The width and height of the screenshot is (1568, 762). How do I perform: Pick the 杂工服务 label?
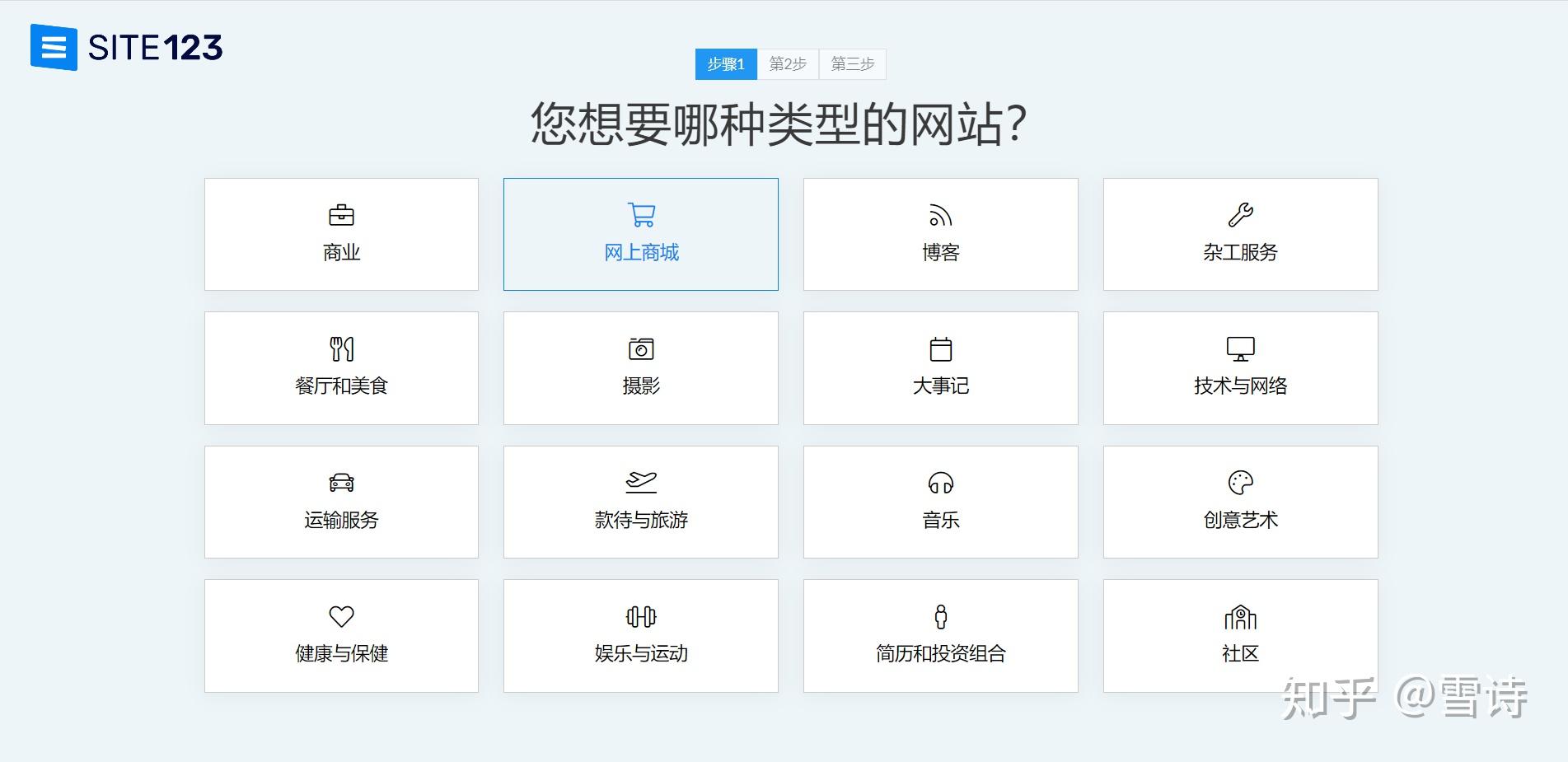[1240, 253]
